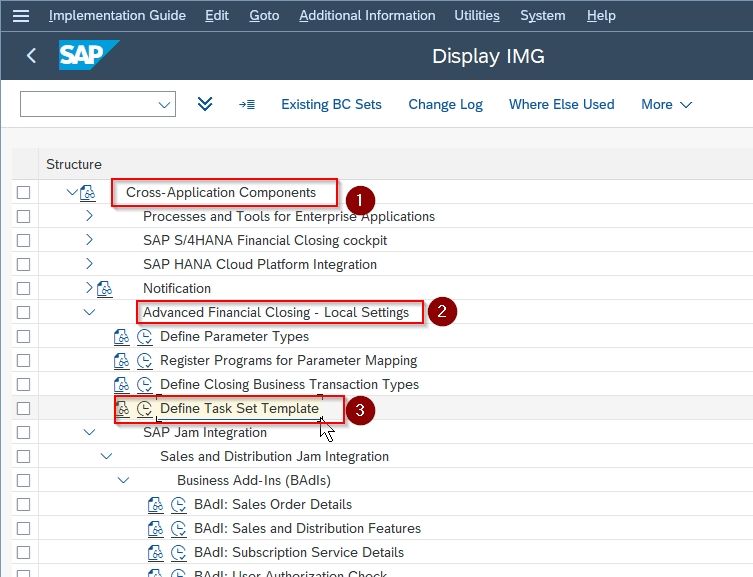Open documentation icon for Register Programs for Parameter Mapping
This screenshot has height=577, width=753.
(x=121, y=361)
